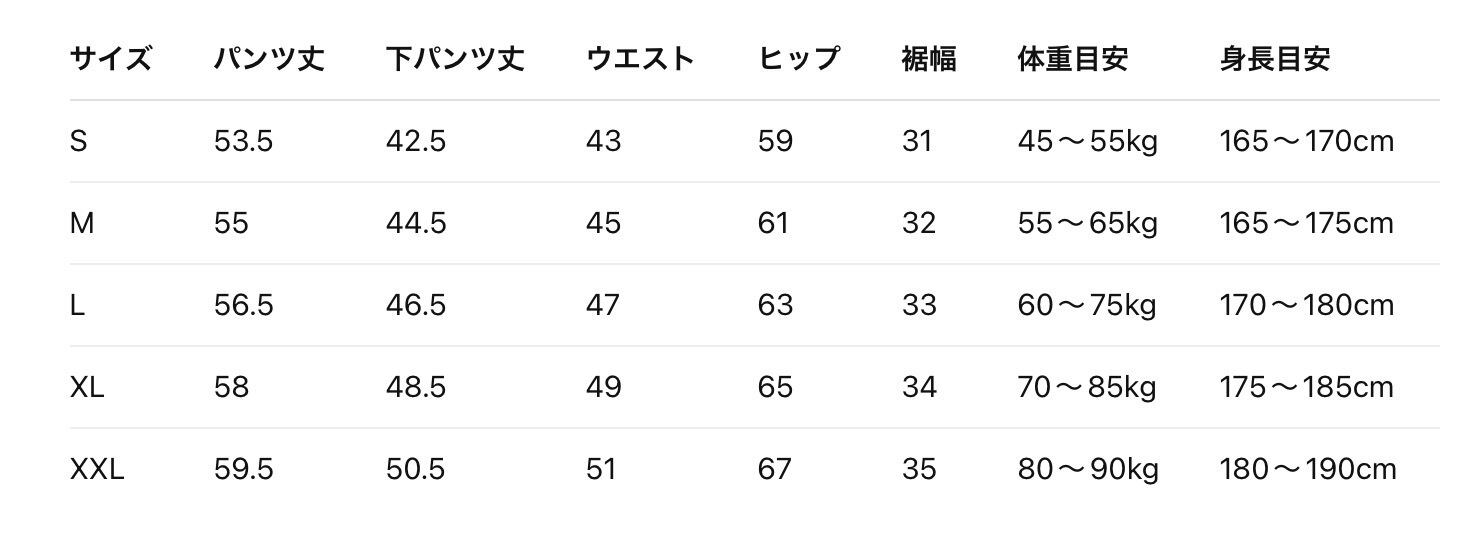
Task: Click the S size row label
Action: tap(79, 142)
